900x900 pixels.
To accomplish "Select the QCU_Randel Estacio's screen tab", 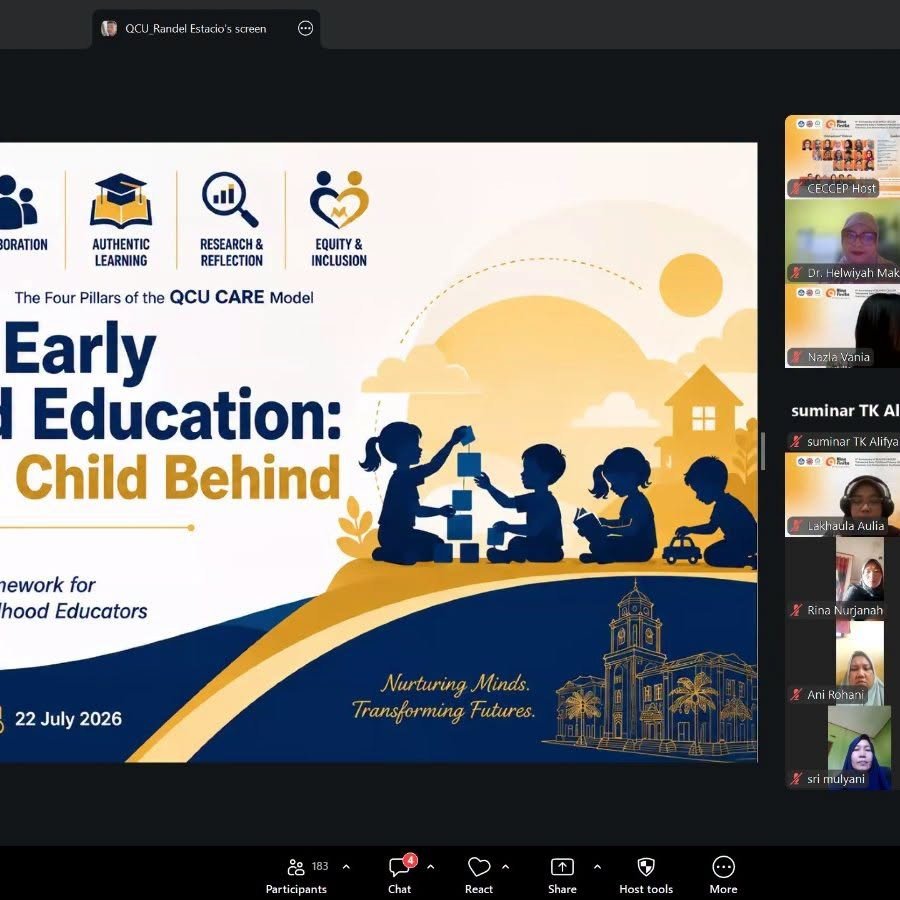I will (x=205, y=29).
